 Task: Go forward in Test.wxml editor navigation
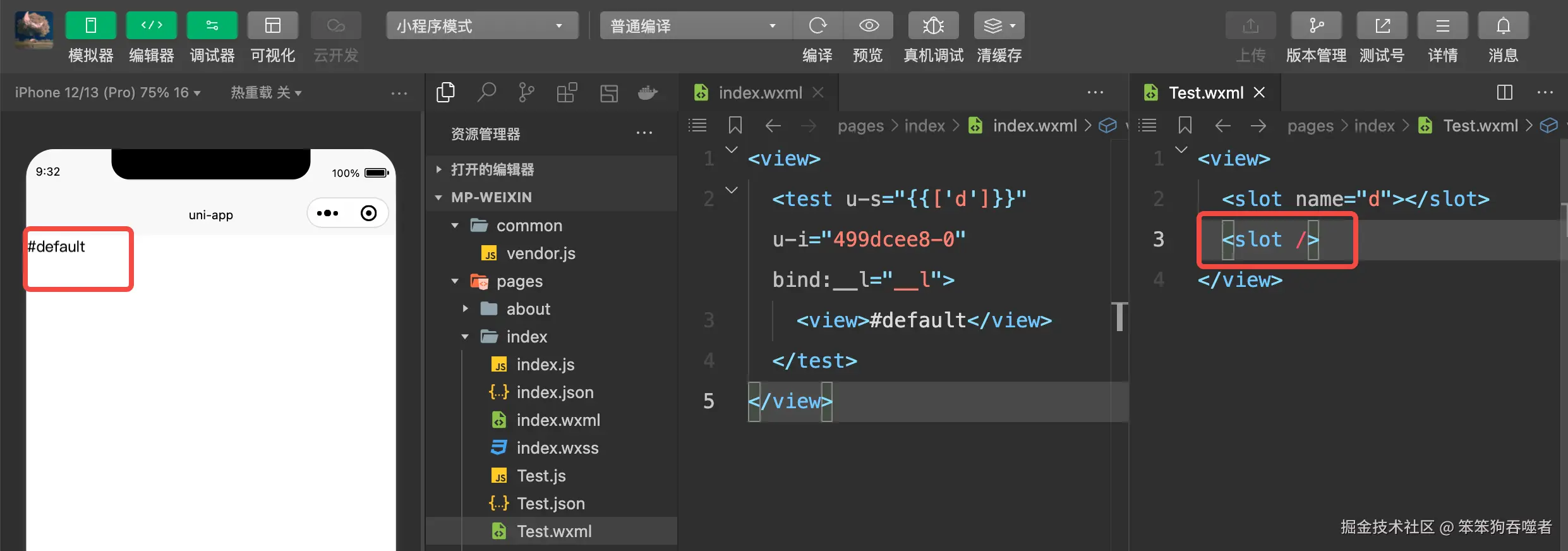pyautogui.click(x=1258, y=125)
